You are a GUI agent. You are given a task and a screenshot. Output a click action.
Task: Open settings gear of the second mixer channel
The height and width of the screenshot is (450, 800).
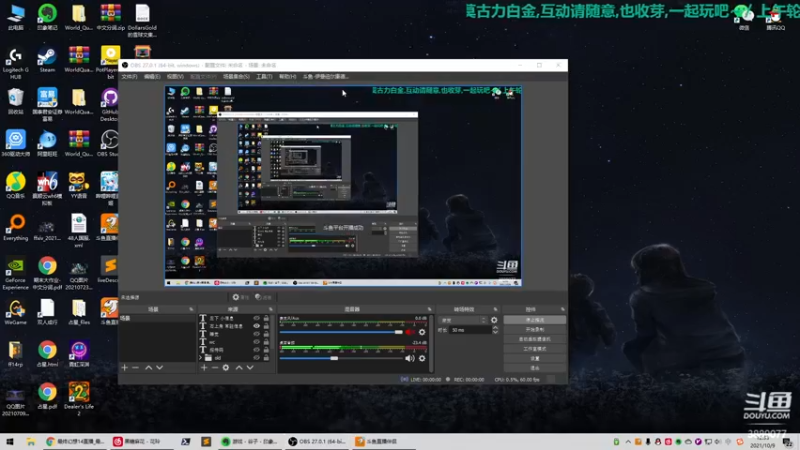(422, 359)
